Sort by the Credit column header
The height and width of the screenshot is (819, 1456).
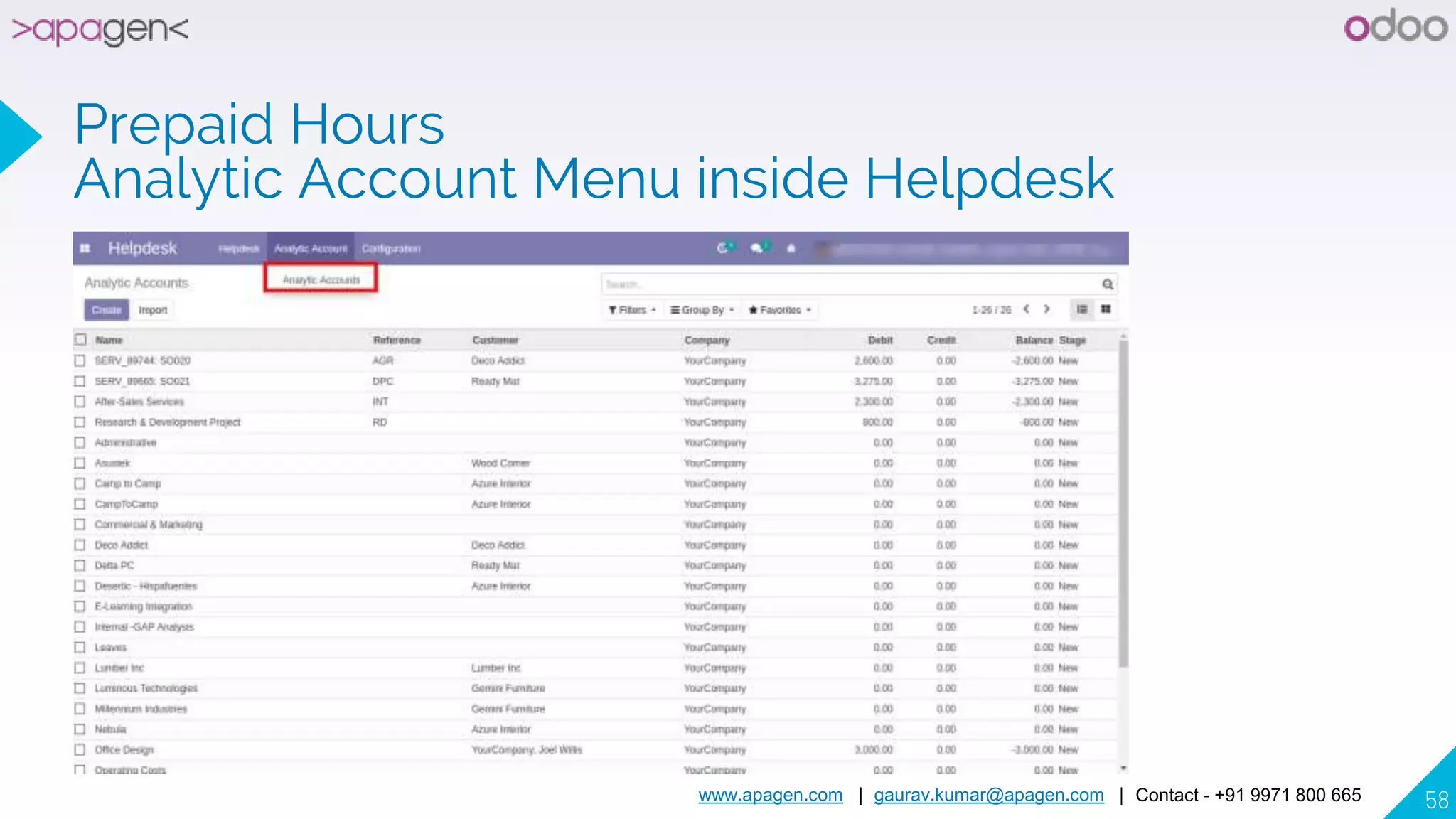point(941,341)
